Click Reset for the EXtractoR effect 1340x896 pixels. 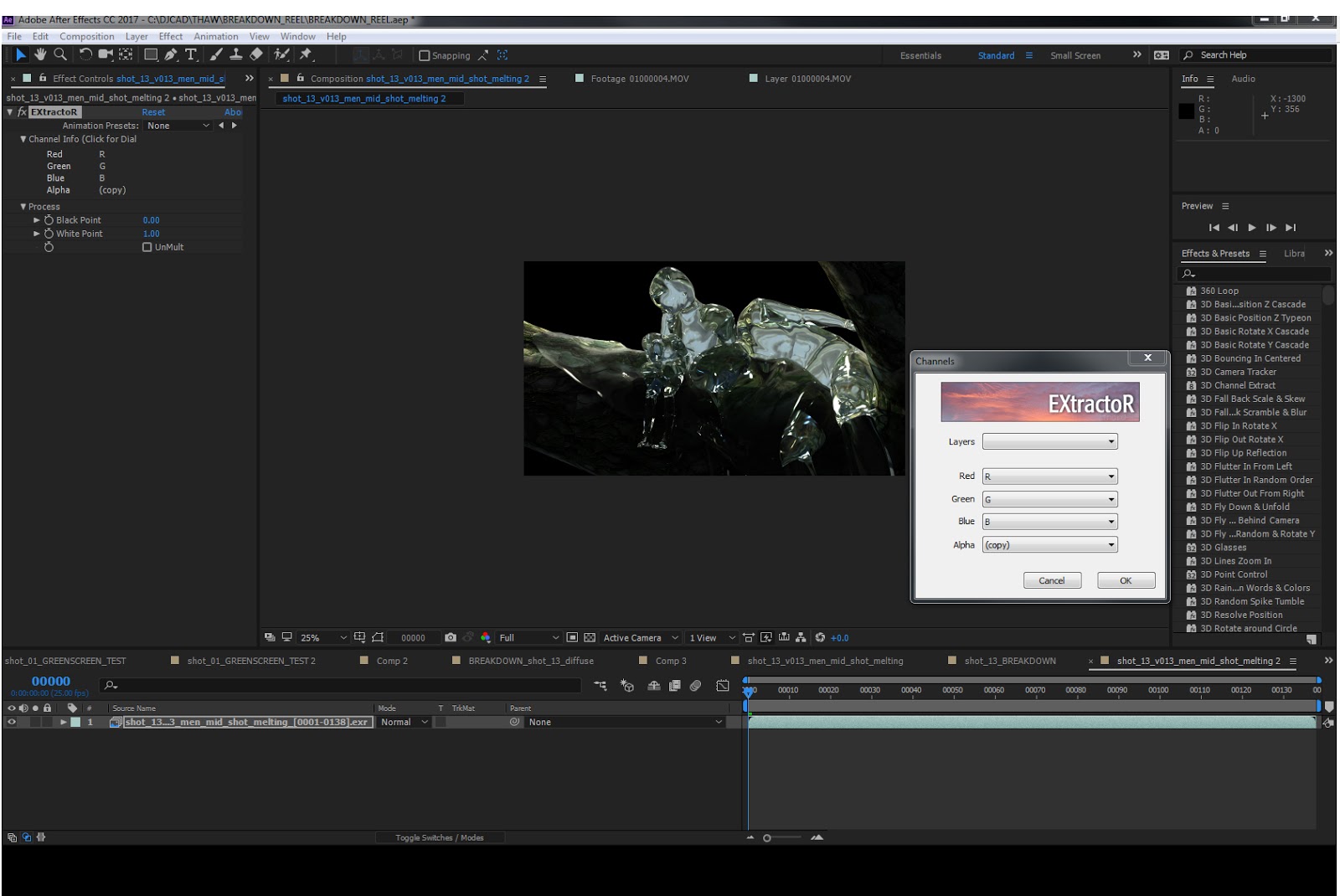153,112
